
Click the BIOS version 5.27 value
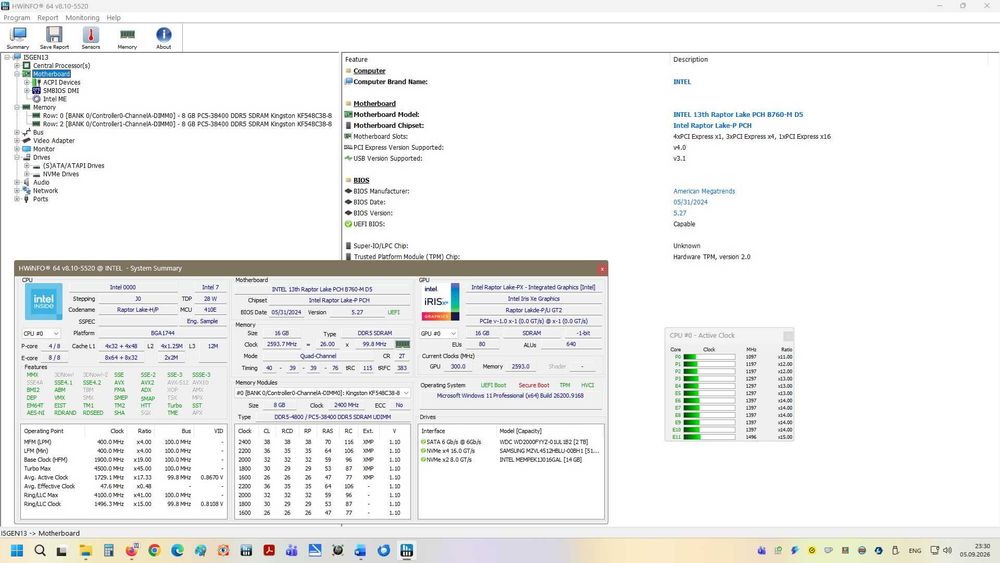680,213
